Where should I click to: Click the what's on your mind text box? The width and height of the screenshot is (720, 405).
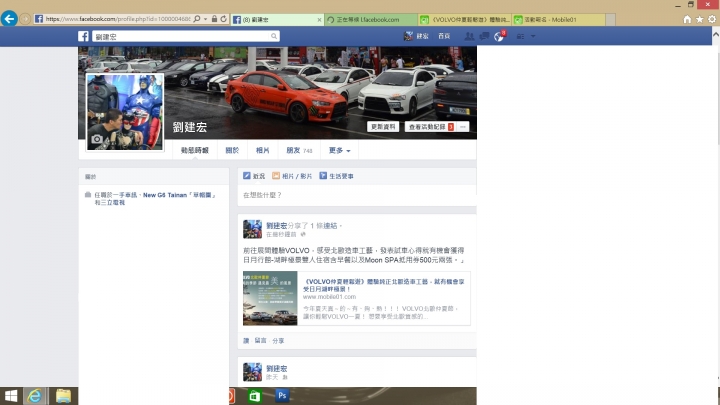coord(357,195)
